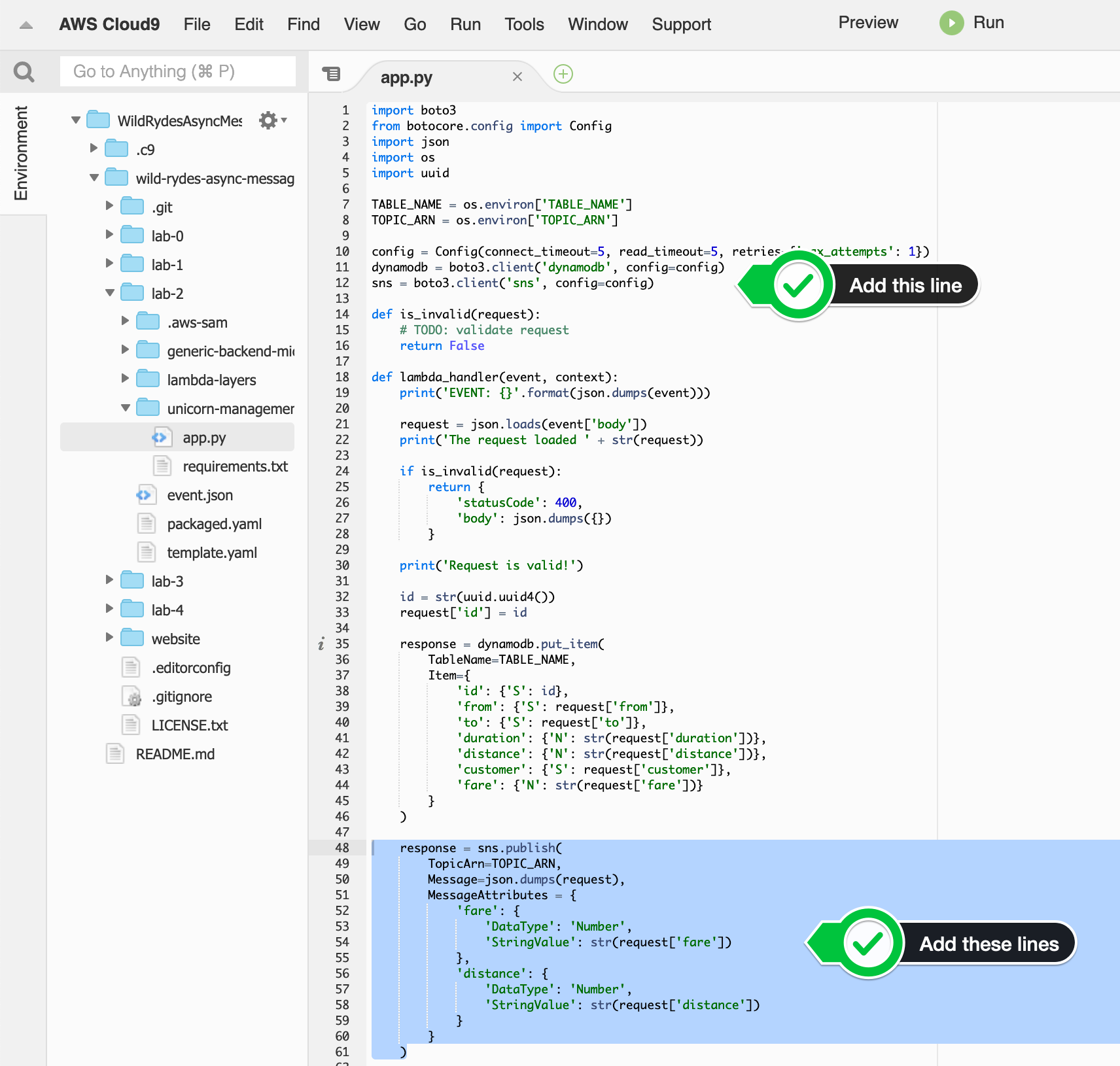Expand the .aws-sam folder
Viewport: 1120px width, 1066px height.
click(125, 321)
